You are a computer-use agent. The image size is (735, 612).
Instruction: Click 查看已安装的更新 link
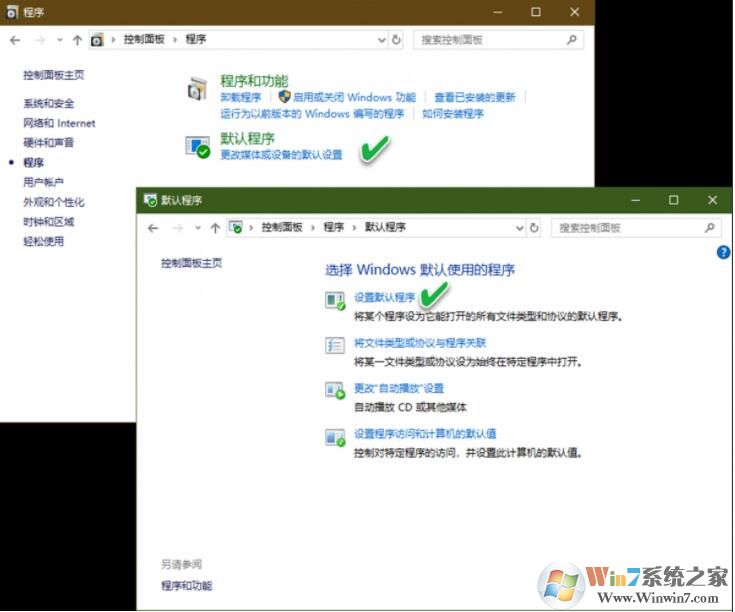[x=475, y=98]
